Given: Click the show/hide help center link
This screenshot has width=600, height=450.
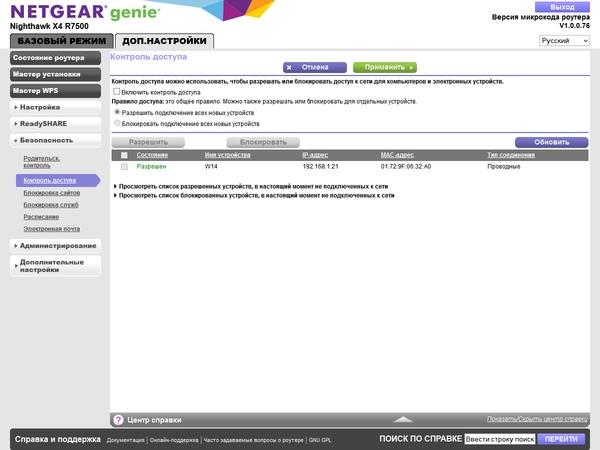Looking at the screenshot, I should coord(537,419).
